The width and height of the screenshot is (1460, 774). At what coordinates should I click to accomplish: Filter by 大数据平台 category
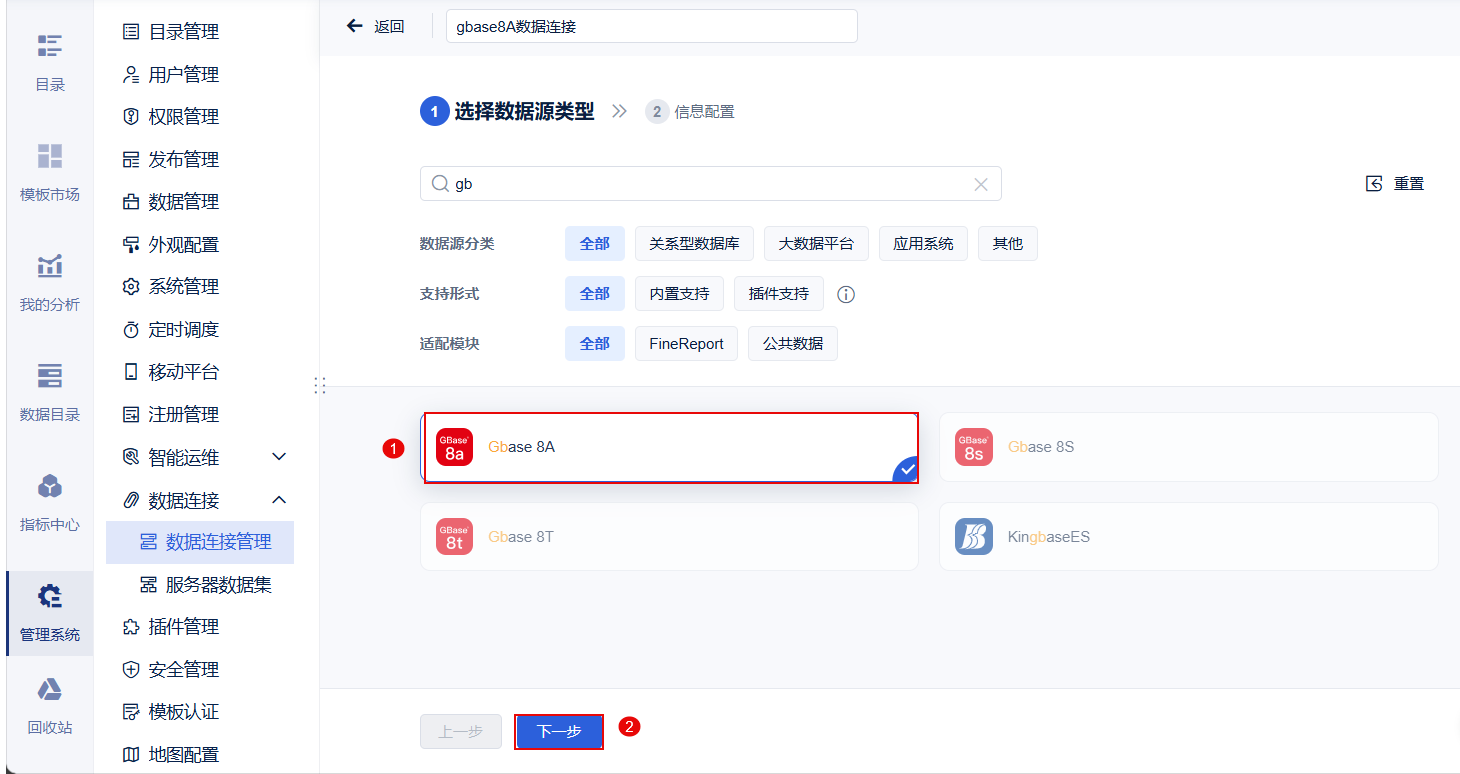pos(817,244)
